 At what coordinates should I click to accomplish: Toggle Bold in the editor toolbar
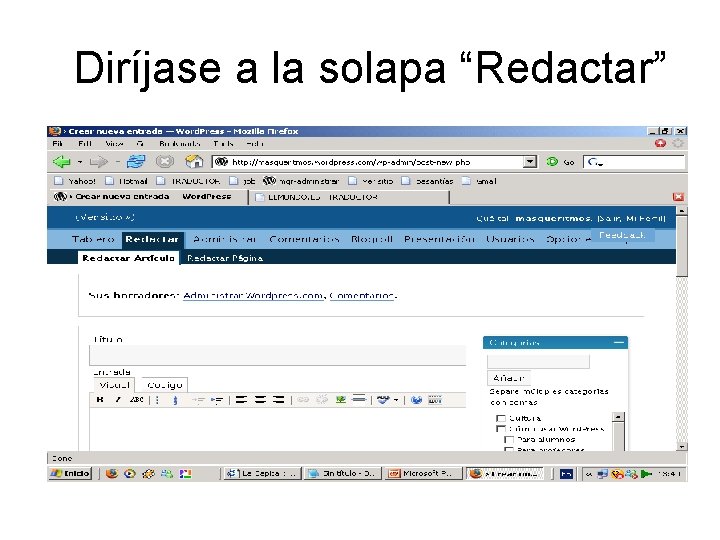tap(100, 400)
